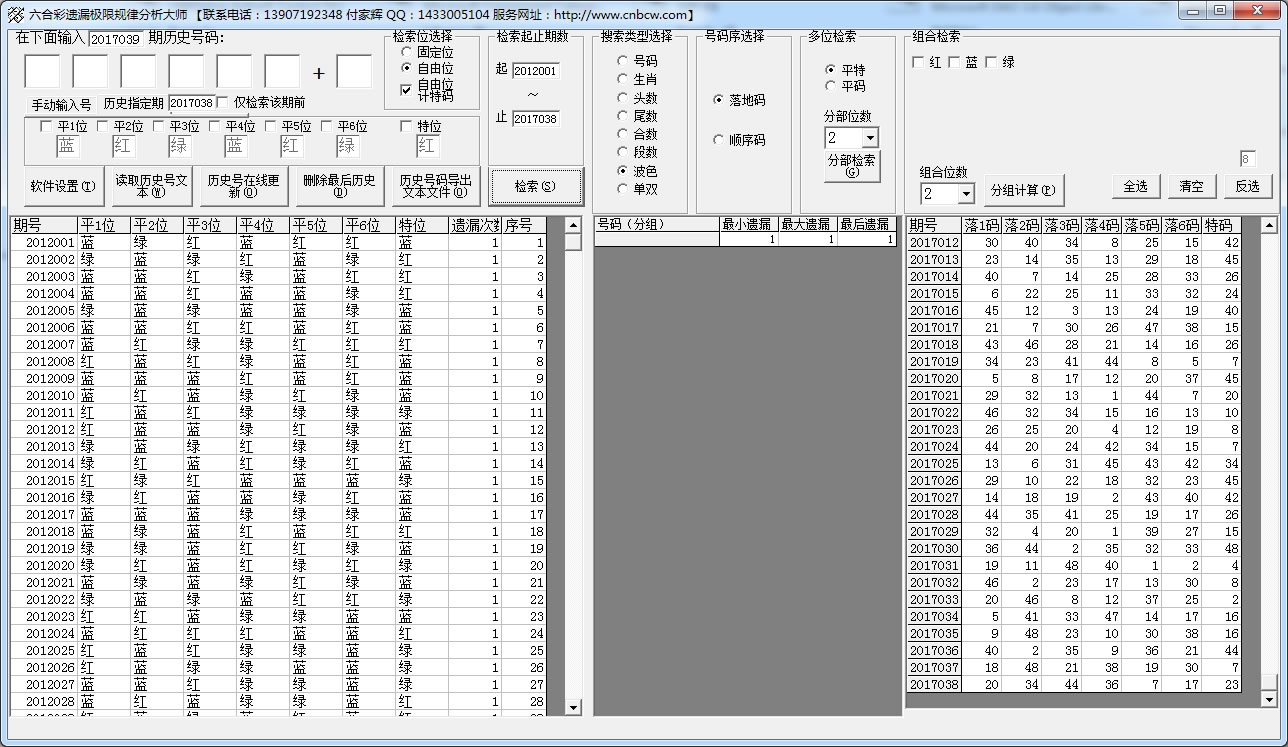The height and width of the screenshot is (747, 1288).
Task: Tick the 红 checkbox in 组合检索
Action: [918, 63]
